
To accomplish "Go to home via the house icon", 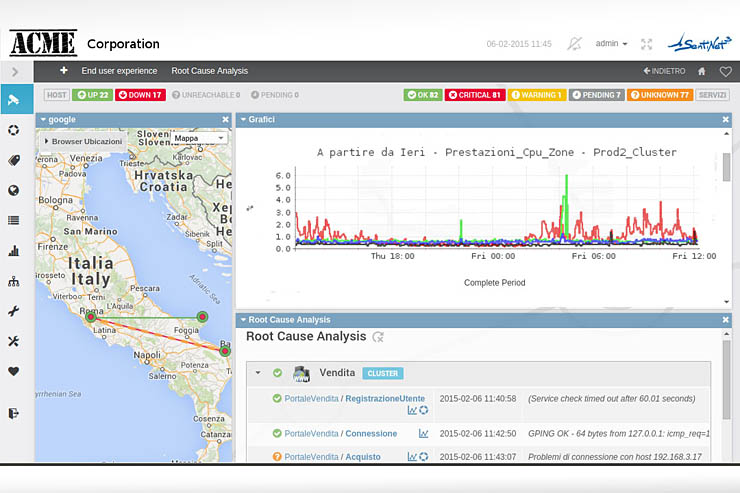I will pyautogui.click(x=702, y=71).
